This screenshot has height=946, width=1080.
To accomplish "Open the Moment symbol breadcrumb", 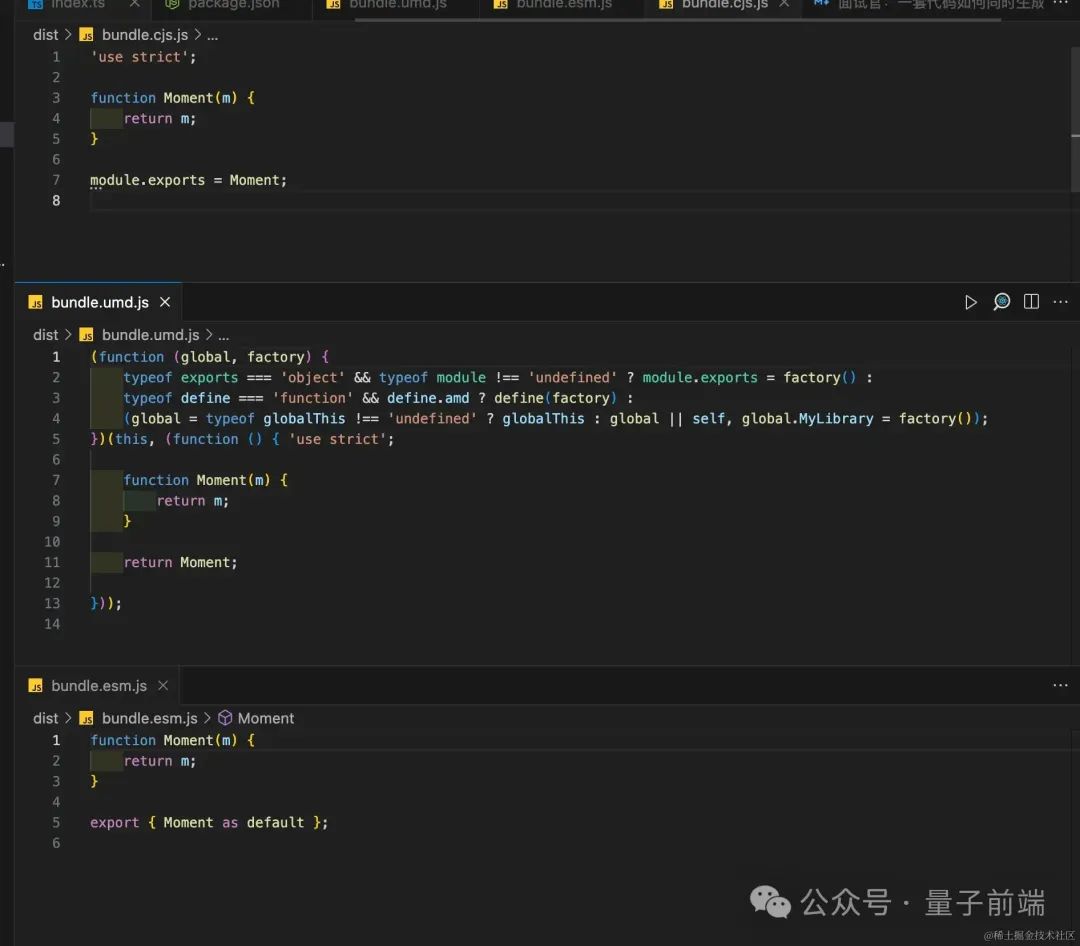I will pyautogui.click(x=266, y=718).
